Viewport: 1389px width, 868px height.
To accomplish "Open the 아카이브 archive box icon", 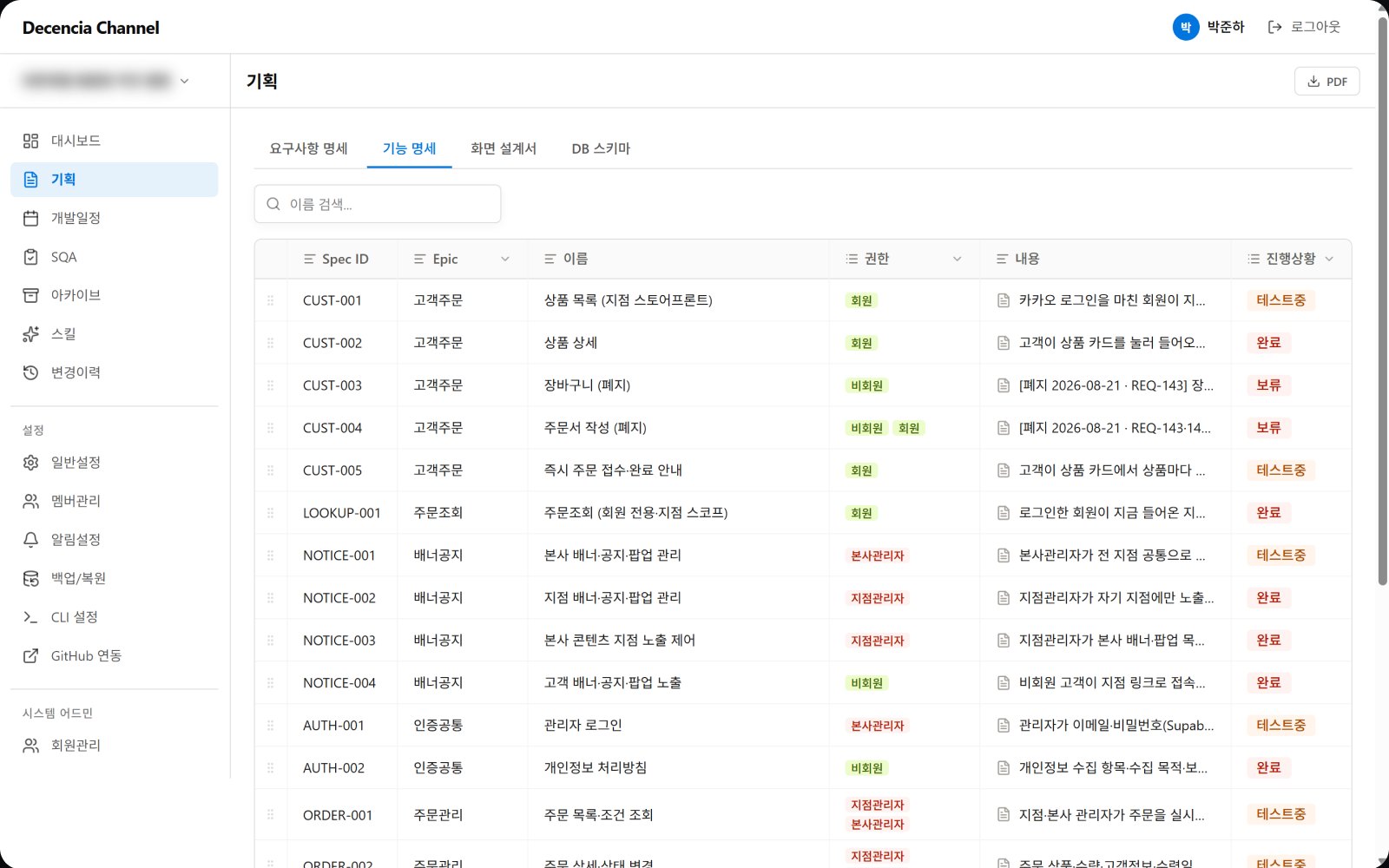I will [31, 295].
